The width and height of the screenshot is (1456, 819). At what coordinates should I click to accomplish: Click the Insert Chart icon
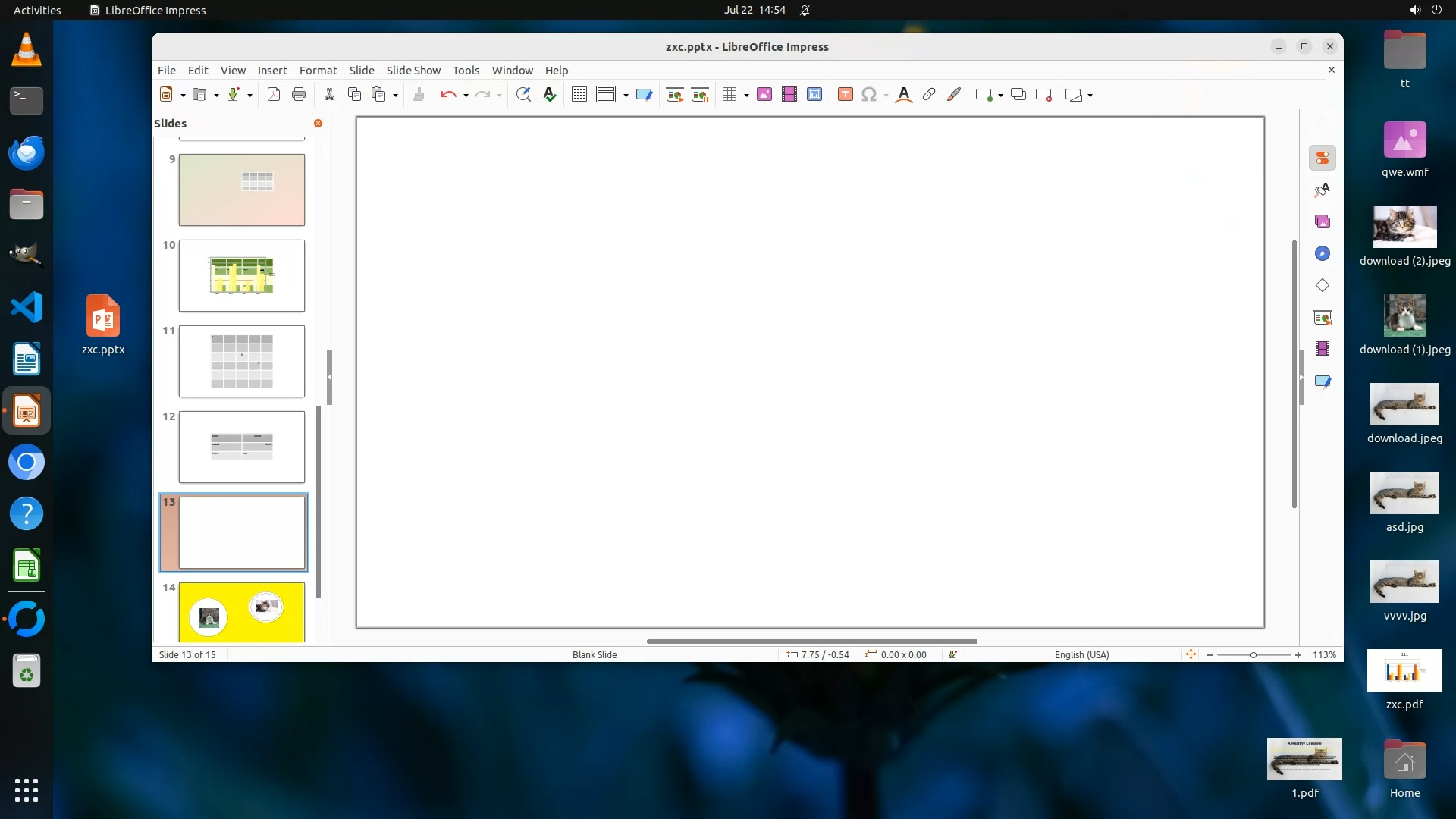(814, 95)
